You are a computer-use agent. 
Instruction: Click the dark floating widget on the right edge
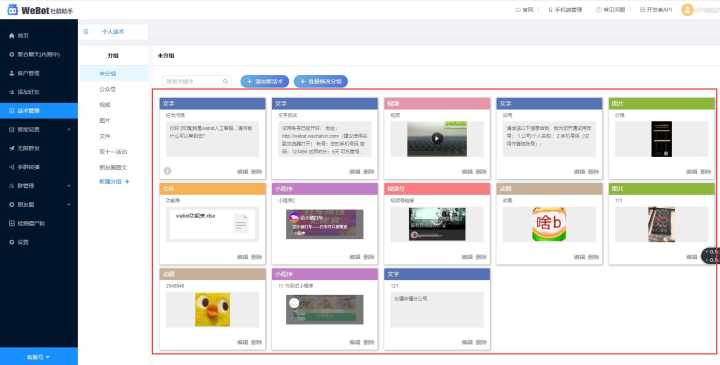click(x=711, y=256)
